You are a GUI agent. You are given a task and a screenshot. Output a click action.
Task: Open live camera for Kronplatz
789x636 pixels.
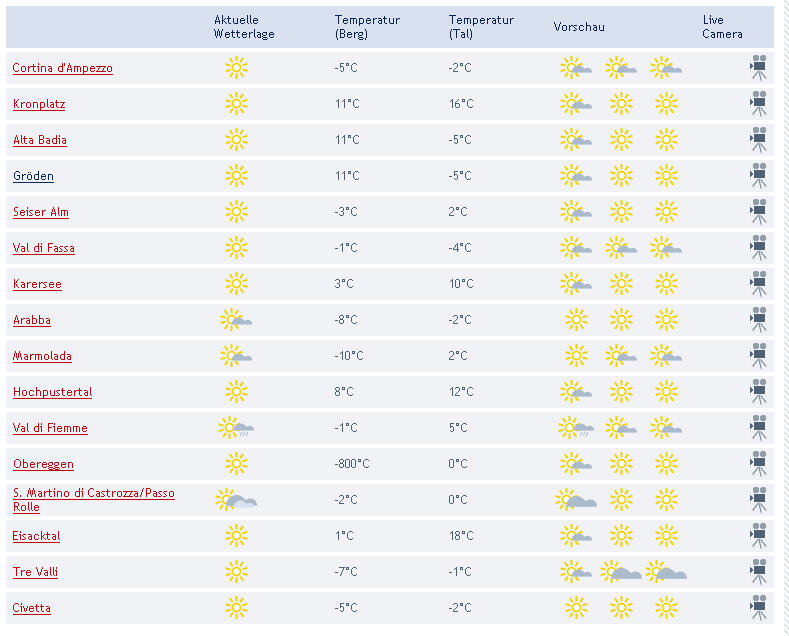[x=759, y=104]
